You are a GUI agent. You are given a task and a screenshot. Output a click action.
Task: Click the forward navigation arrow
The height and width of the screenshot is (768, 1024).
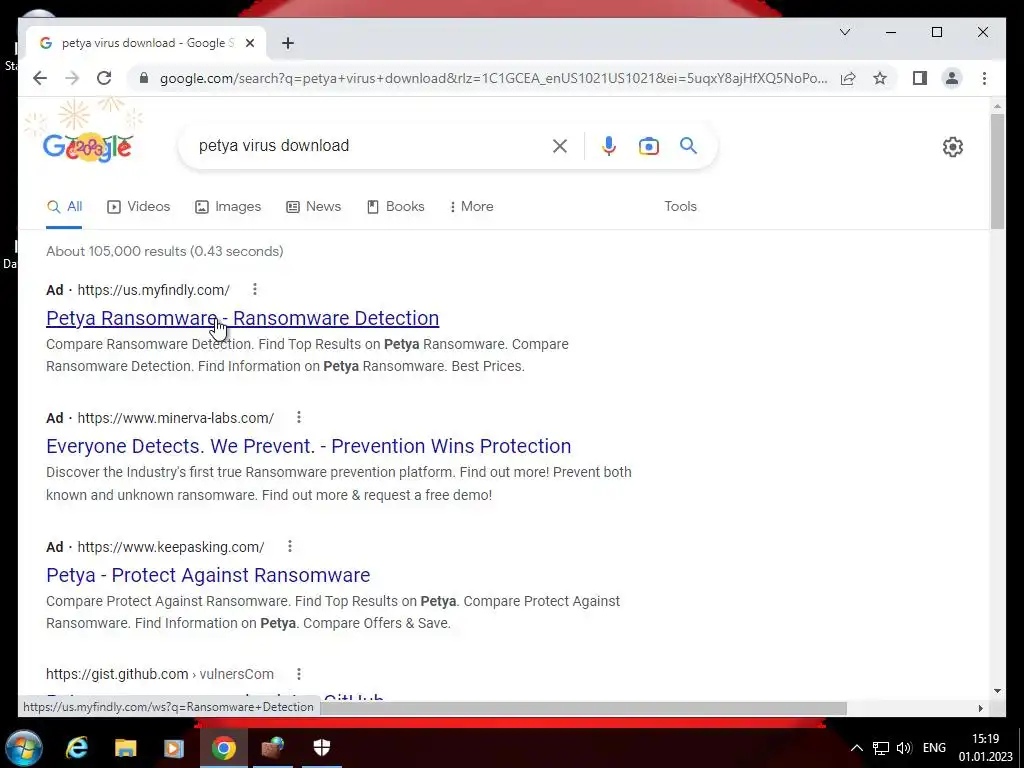tap(72, 78)
